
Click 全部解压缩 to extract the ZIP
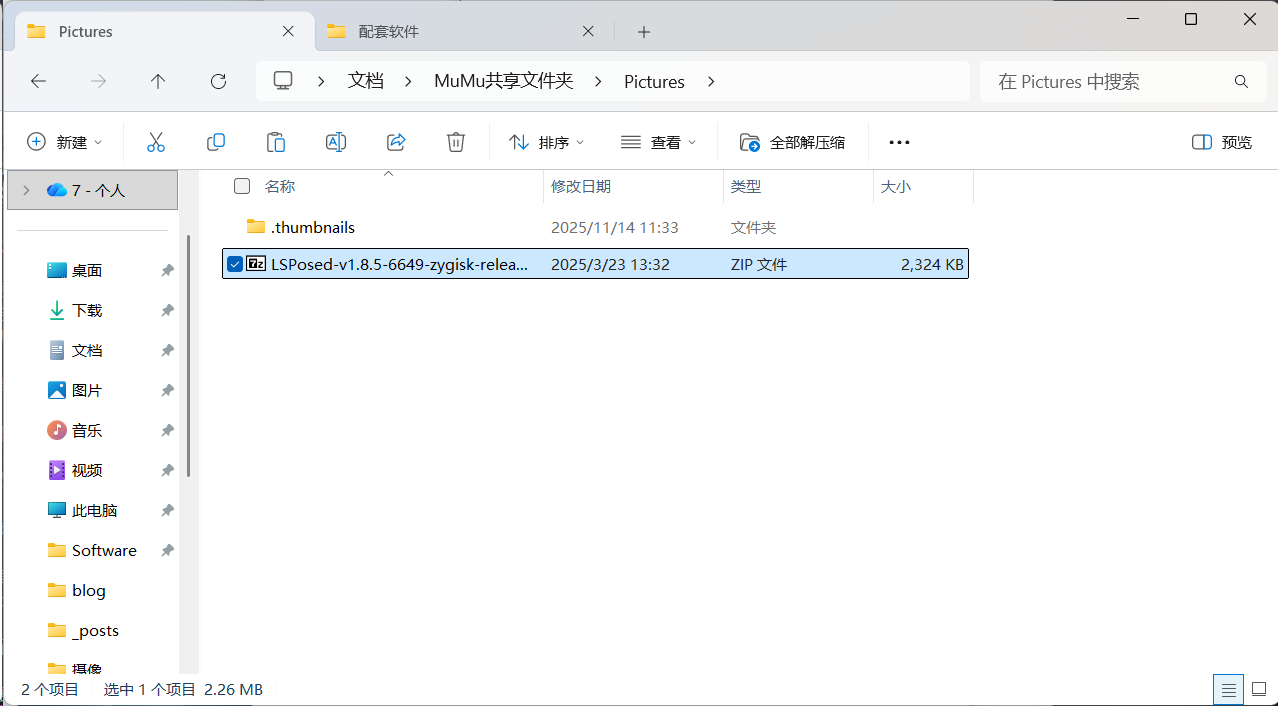click(x=793, y=141)
